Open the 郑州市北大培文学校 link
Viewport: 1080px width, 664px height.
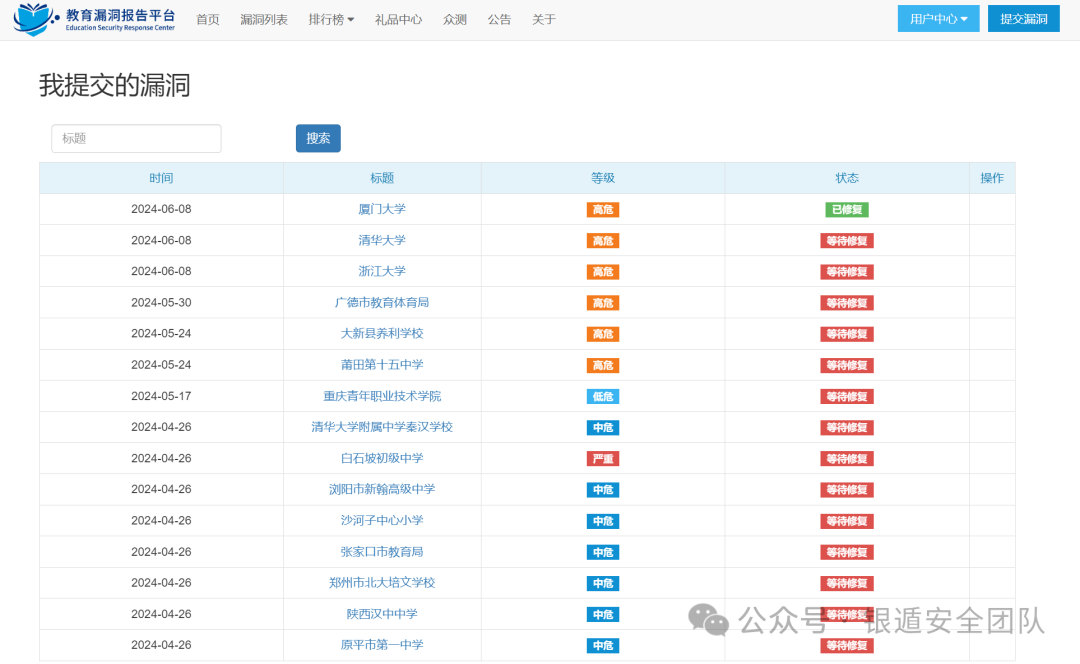(x=382, y=583)
